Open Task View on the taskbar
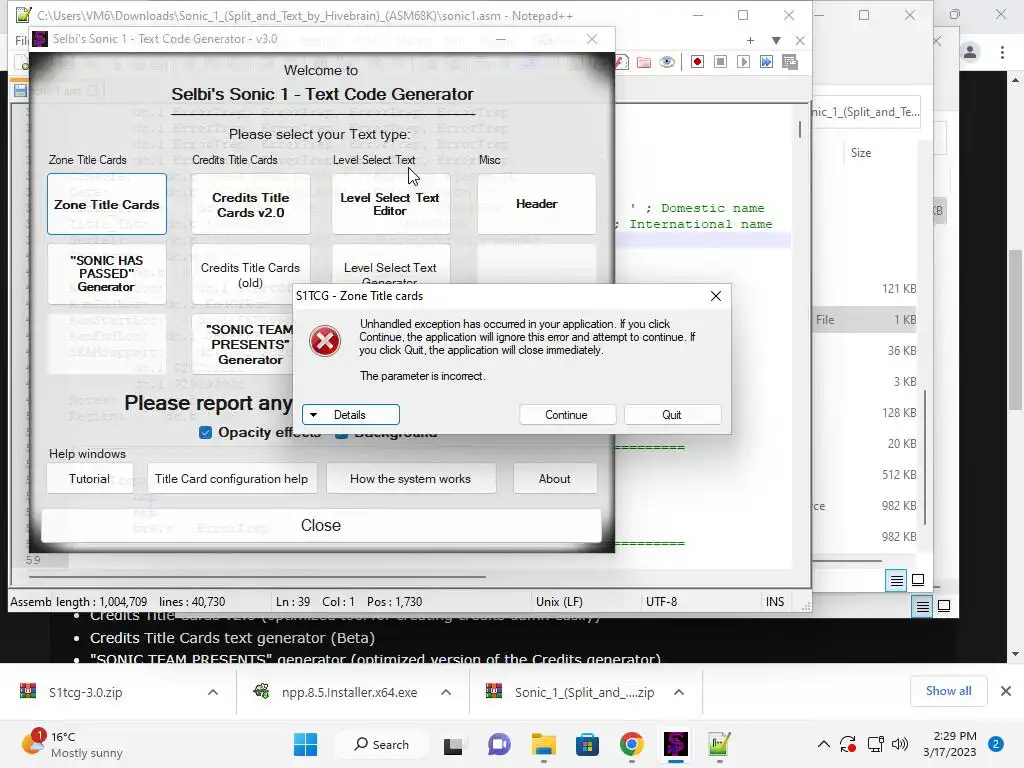Image resolution: width=1024 pixels, height=768 pixels. 453,745
